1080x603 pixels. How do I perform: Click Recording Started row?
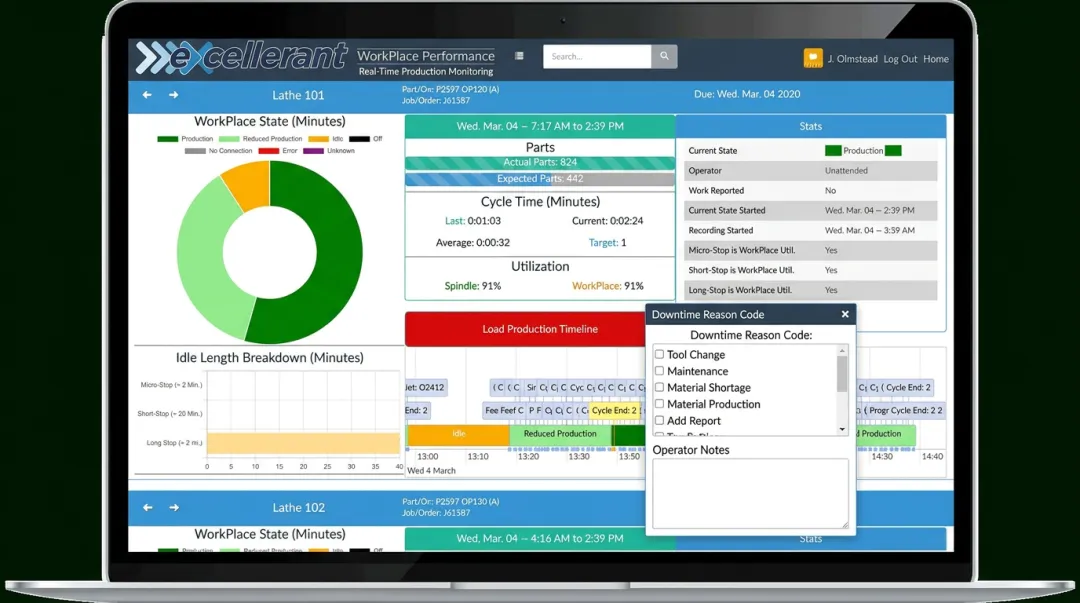[811, 231]
